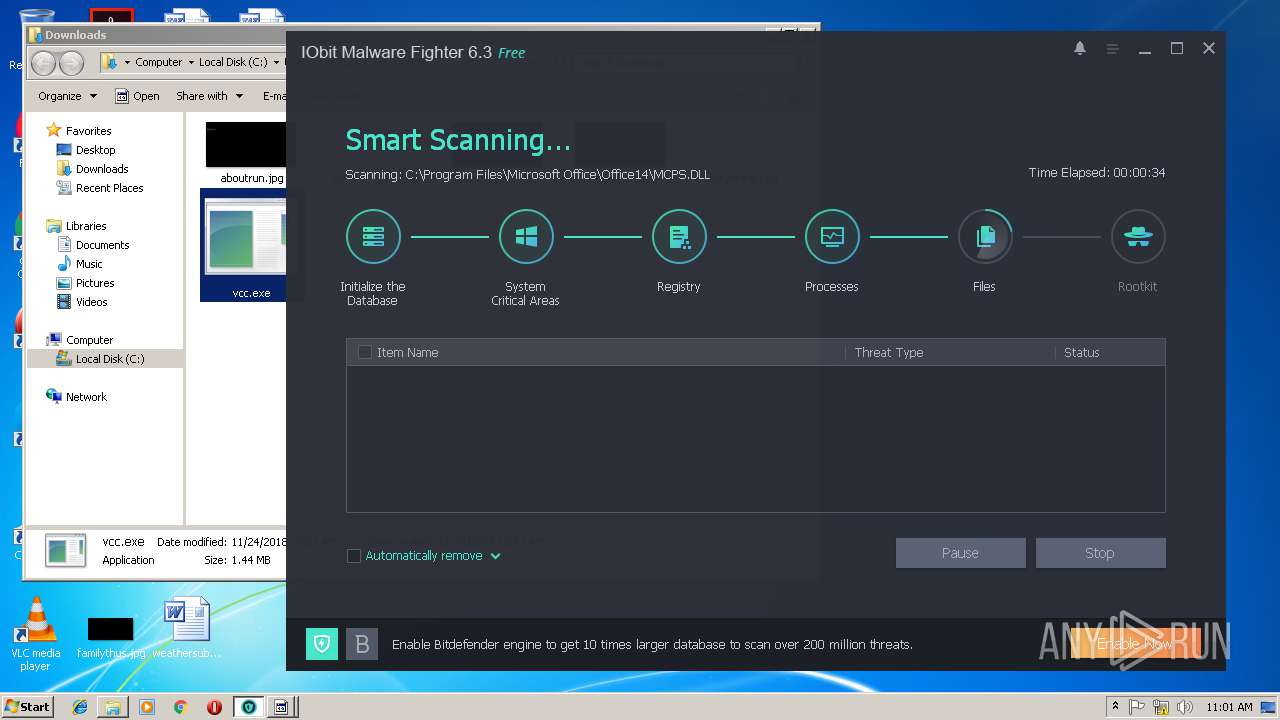Open Windows Explorer from the taskbar
1280x720 pixels.
(113, 707)
